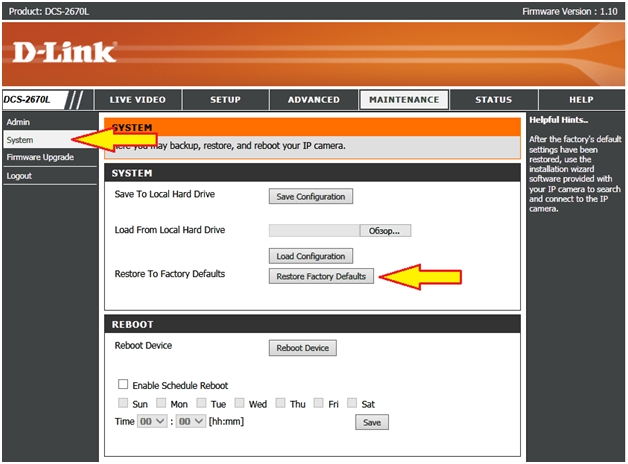Select the Maintenance tab
Viewport: 628px width, 464px height.
point(403,100)
